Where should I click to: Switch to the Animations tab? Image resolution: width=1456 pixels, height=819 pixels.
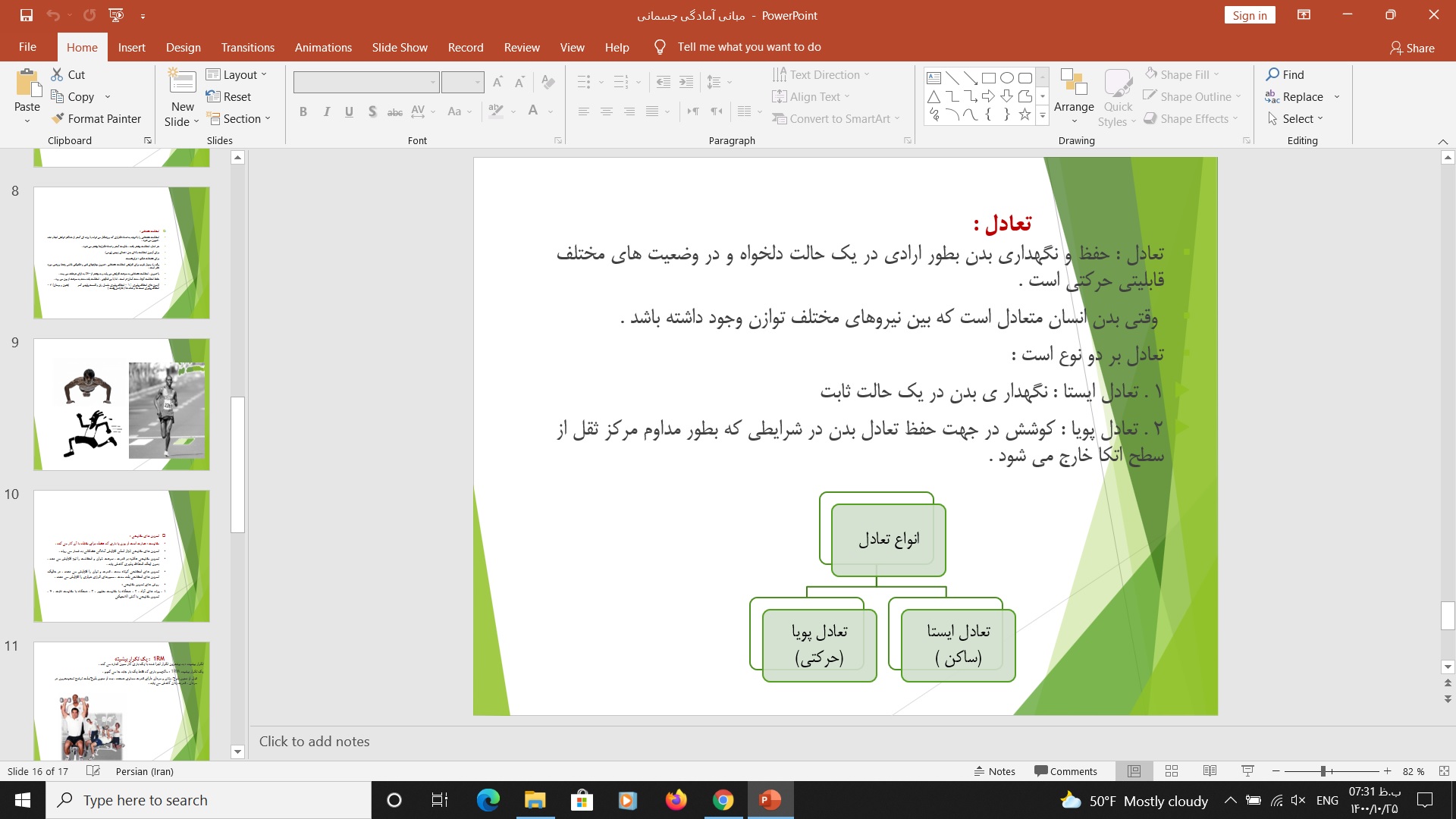tap(323, 47)
